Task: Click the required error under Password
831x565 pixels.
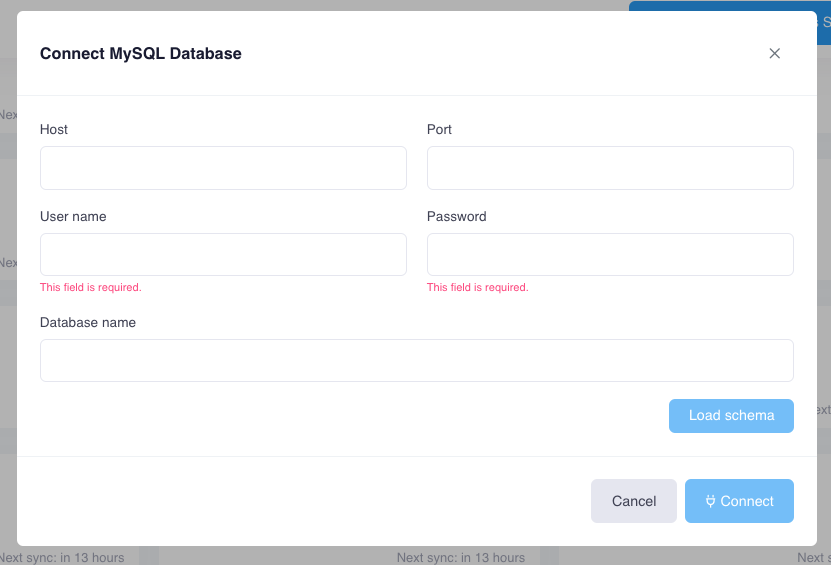Action: [x=478, y=287]
